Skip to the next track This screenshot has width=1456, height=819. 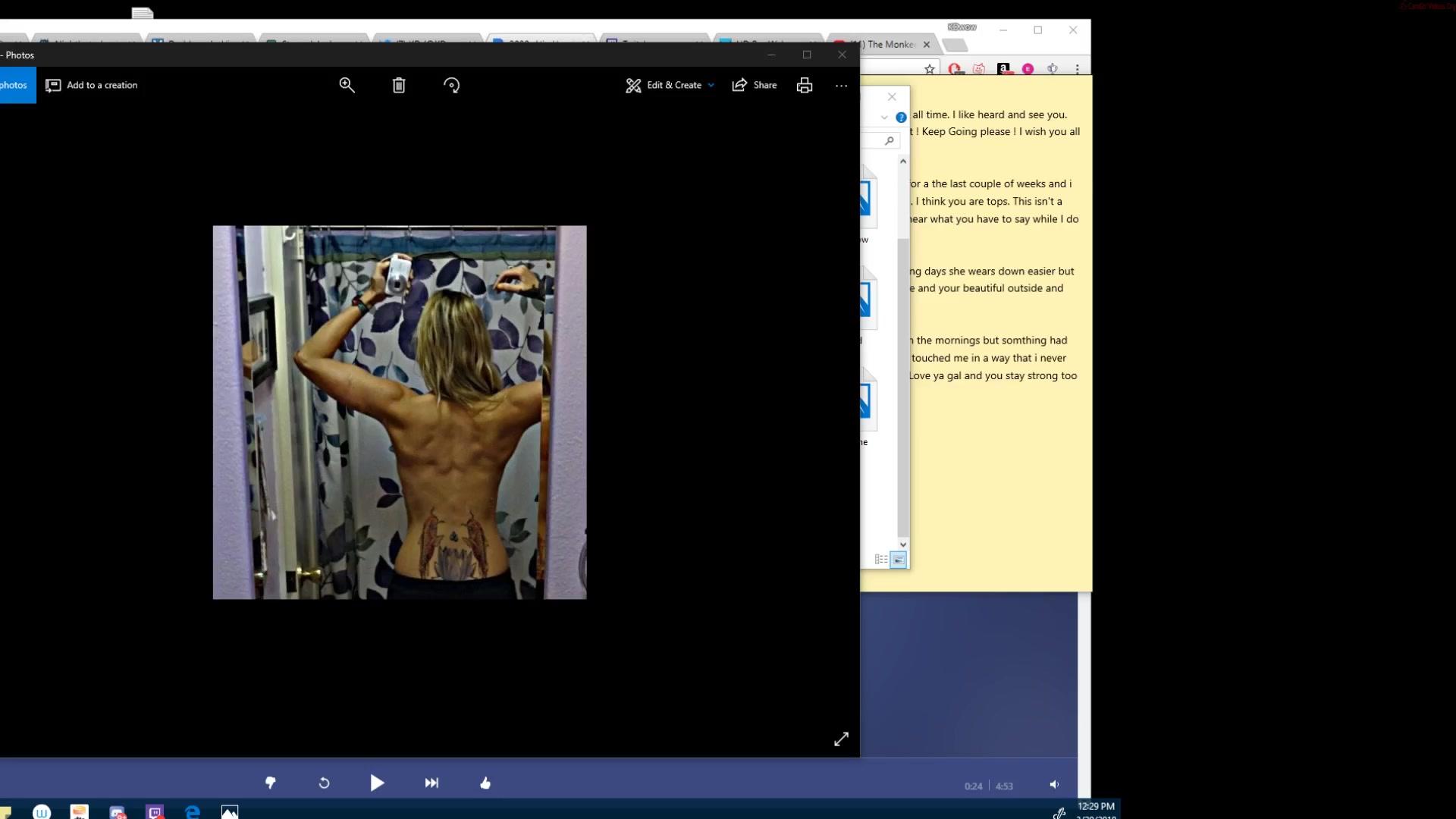point(431,783)
